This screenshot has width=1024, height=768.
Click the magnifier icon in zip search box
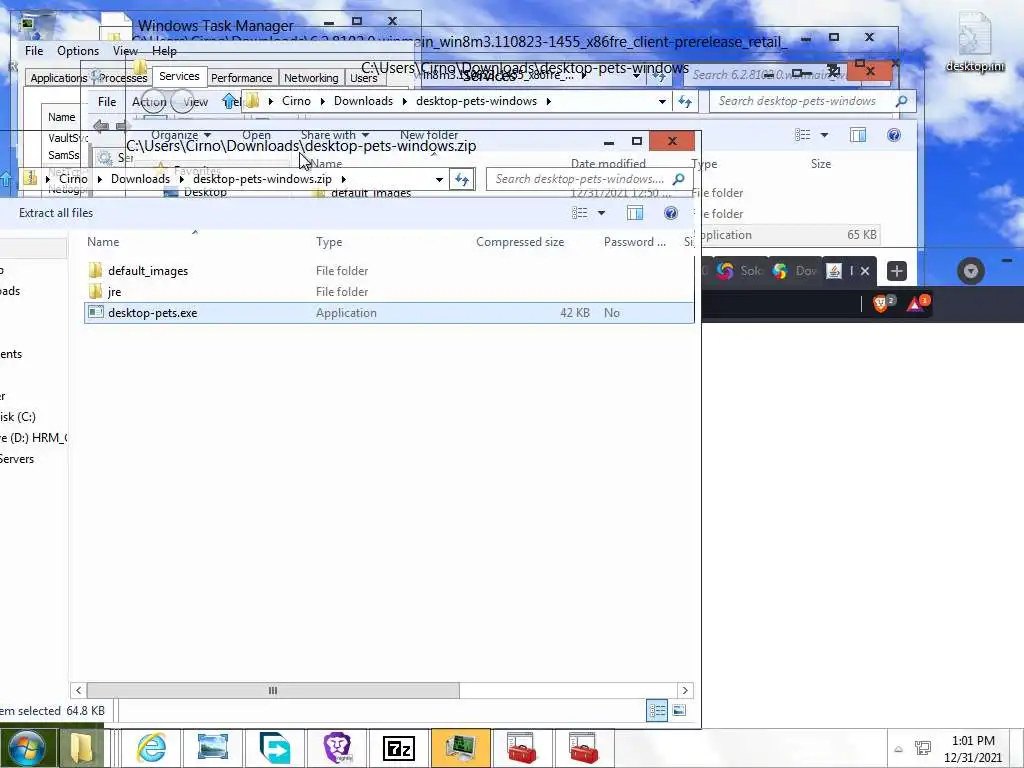[679, 179]
